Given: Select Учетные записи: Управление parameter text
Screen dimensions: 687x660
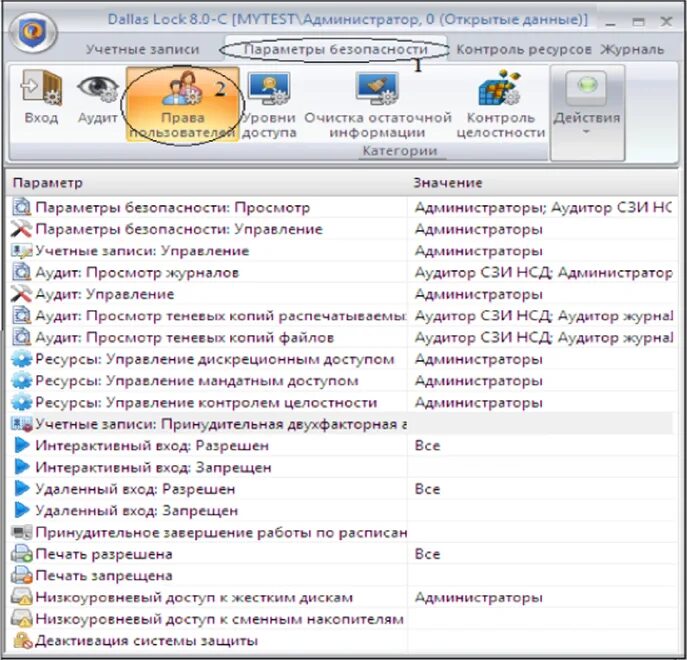Looking at the screenshot, I should (142, 251).
